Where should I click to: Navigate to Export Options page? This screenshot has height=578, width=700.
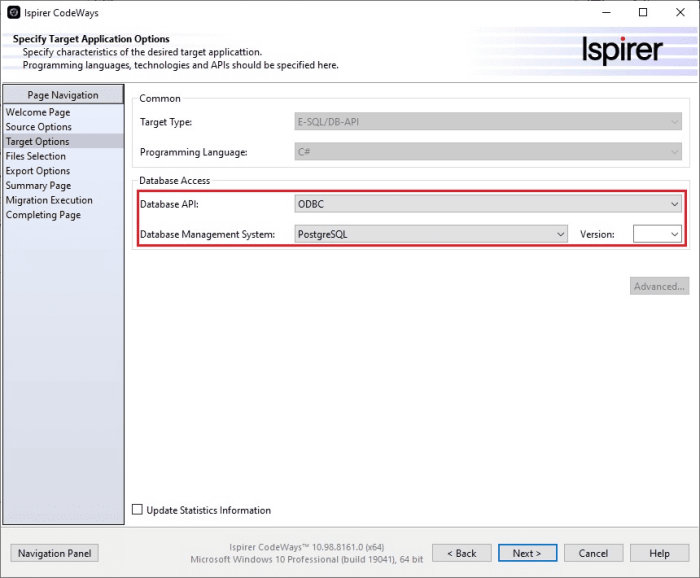coord(38,171)
